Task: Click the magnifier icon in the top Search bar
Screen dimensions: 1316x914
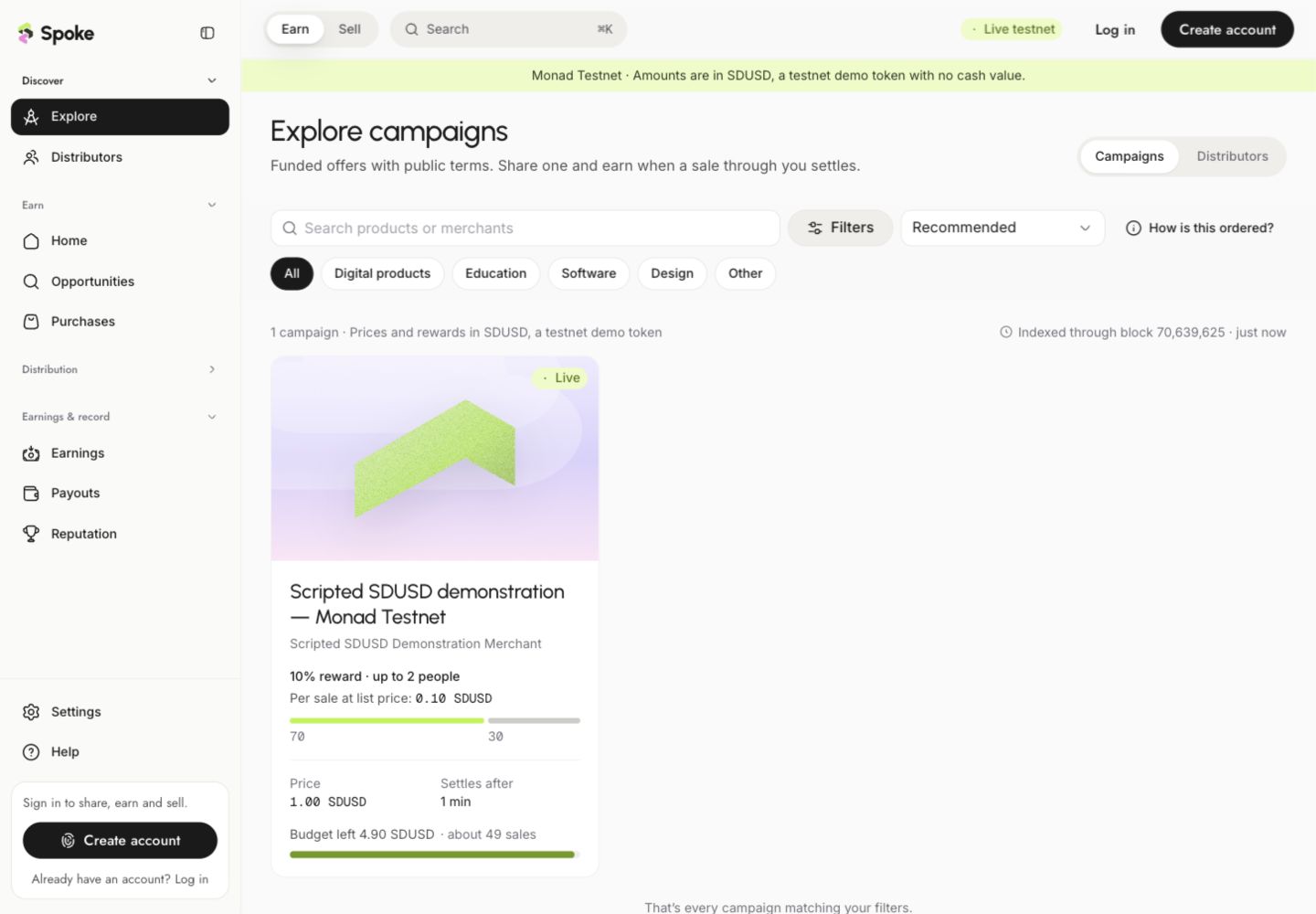Action: tap(412, 29)
